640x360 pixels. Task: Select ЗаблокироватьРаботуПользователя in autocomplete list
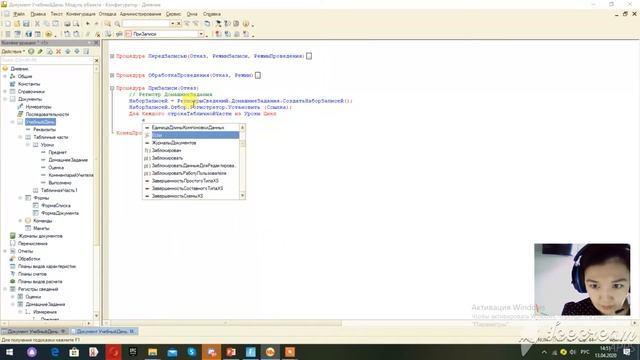pyautogui.click(x=189, y=173)
